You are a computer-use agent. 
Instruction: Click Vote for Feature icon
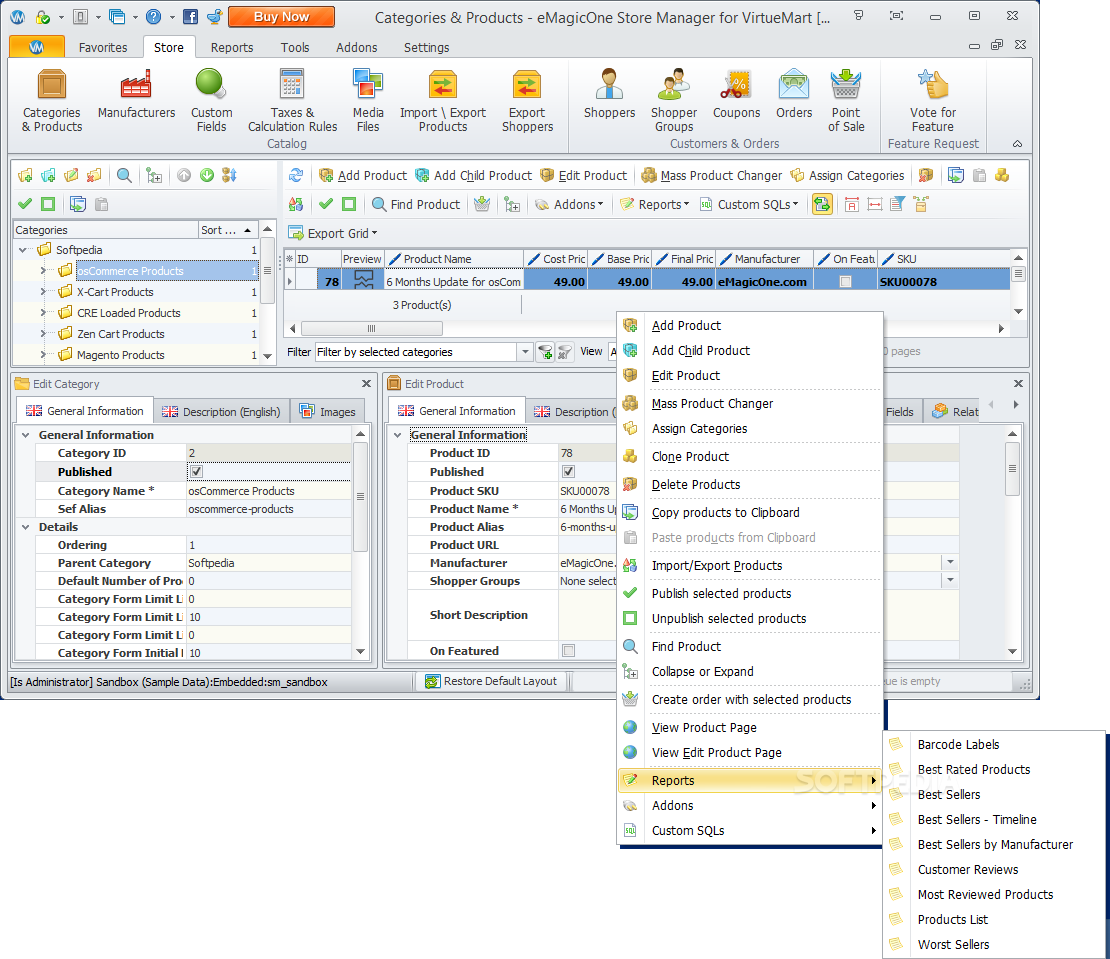point(932,101)
